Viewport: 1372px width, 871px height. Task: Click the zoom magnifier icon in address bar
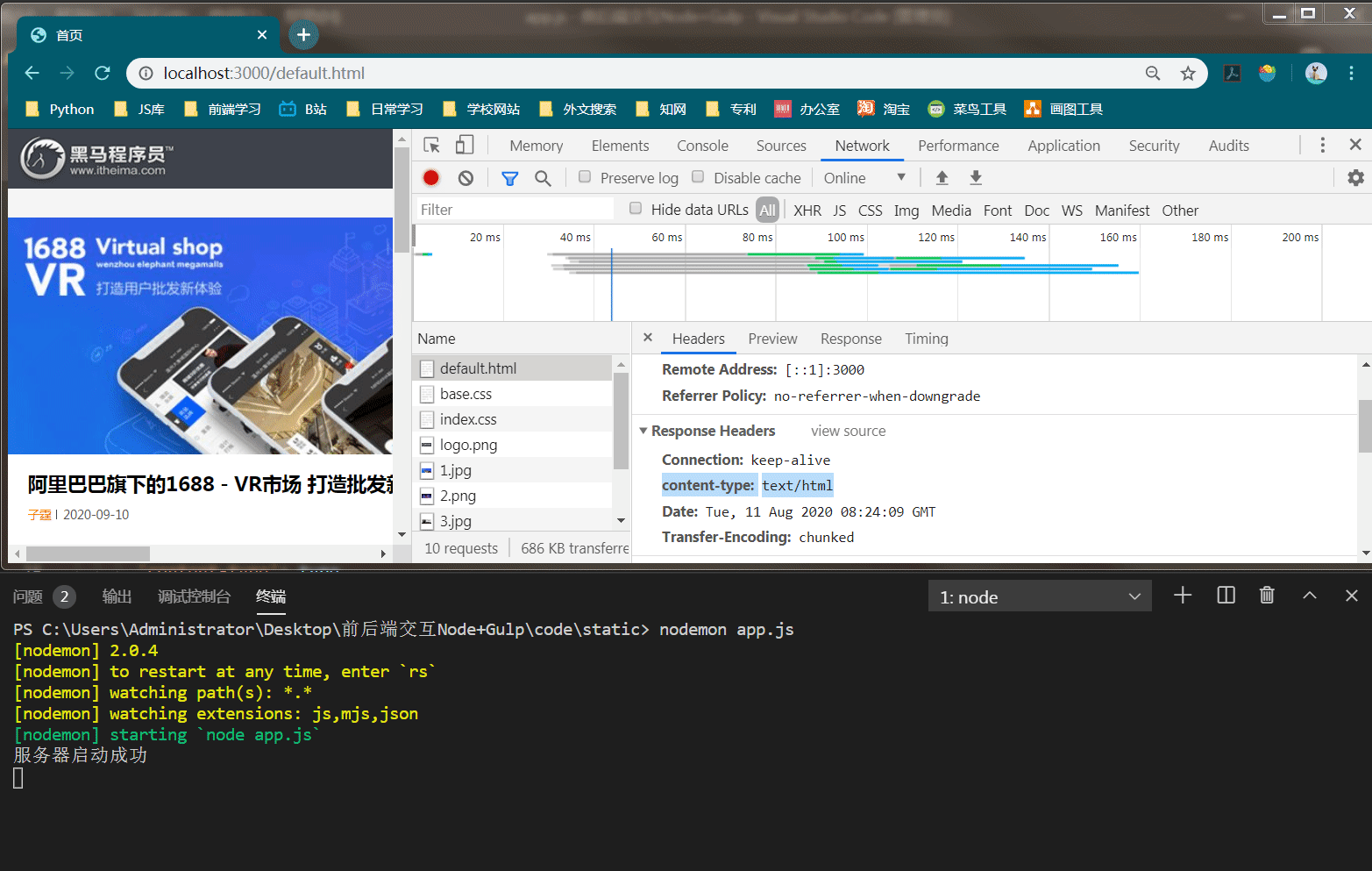click(1153, 74)
